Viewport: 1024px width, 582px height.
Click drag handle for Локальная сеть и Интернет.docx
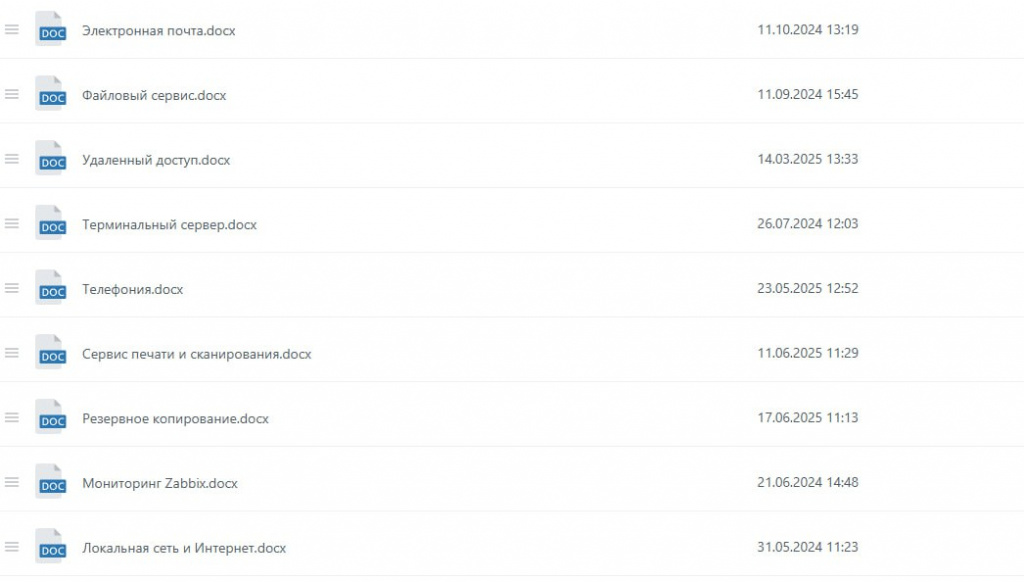click(x=12, y=547)
